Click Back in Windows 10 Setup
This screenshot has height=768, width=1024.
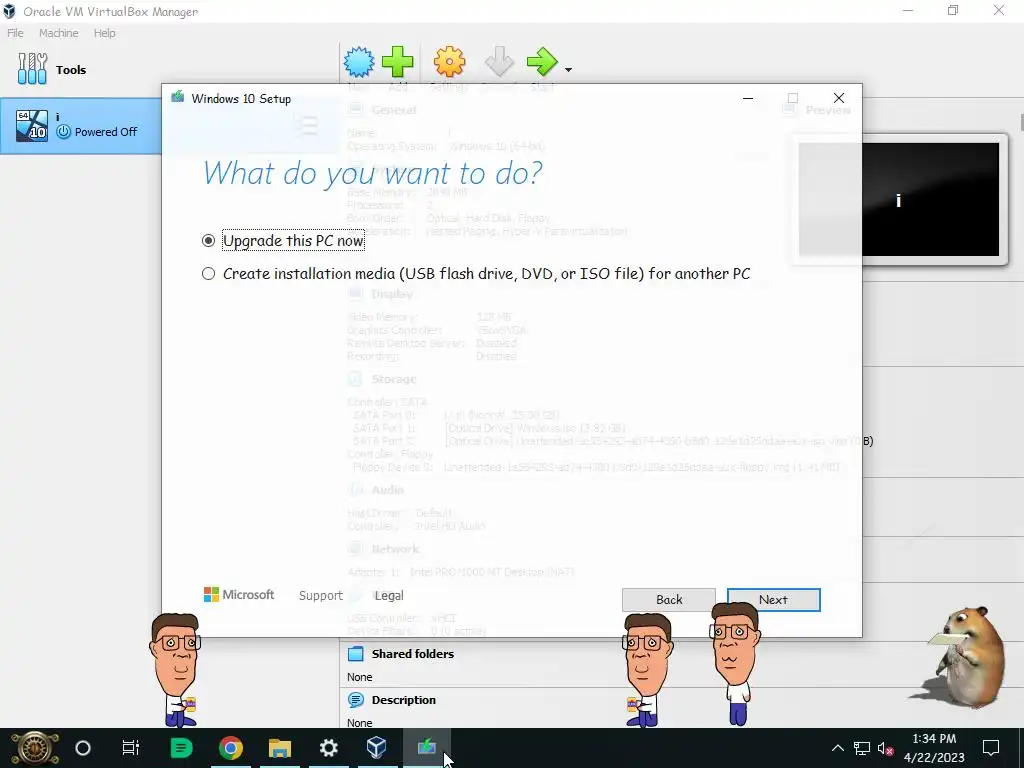pyautogui.click(x=669, y=600)
